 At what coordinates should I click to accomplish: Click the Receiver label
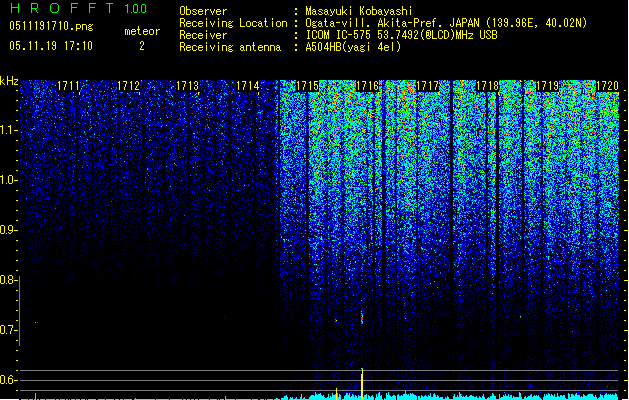(203, 35)
